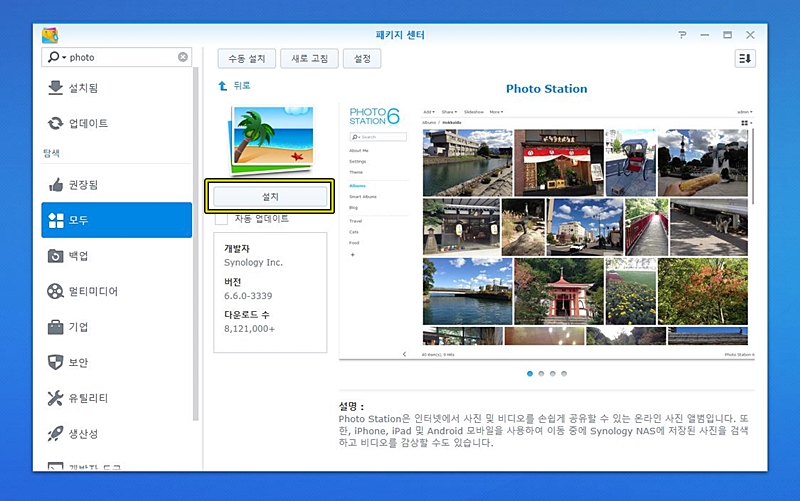800x501 pixels.
Task: Click the 권장됨 thumbs-up icon
Action: click(56, 184)
